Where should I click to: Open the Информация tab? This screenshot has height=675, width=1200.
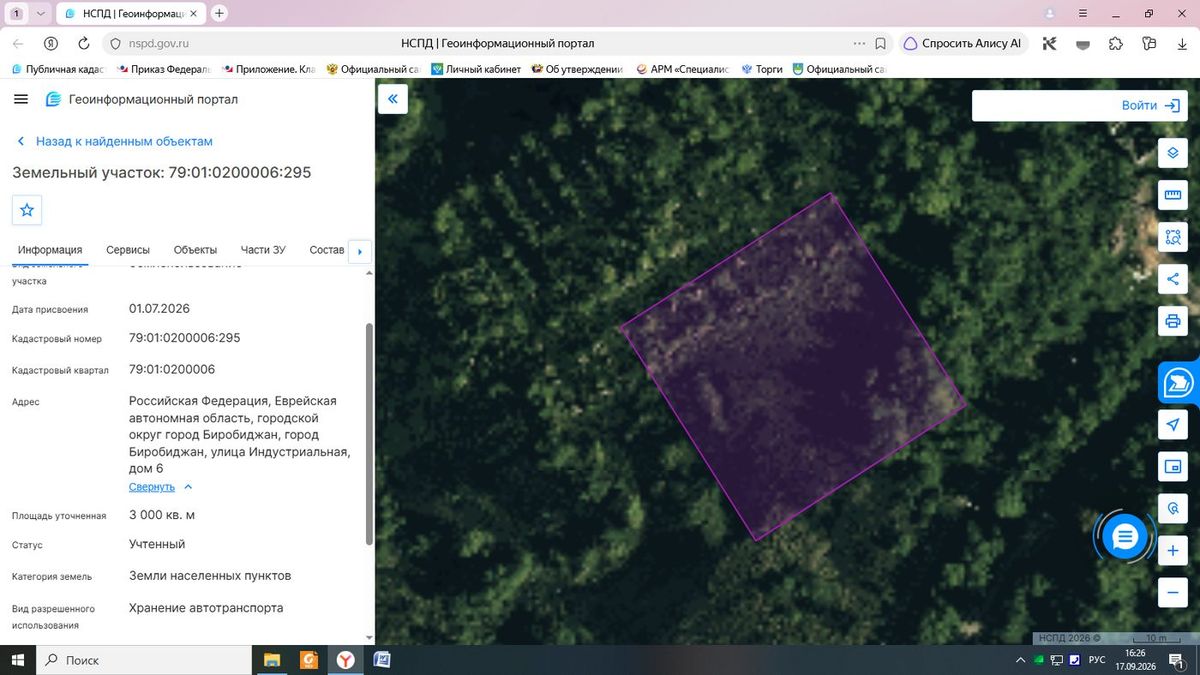coord(49,250)
